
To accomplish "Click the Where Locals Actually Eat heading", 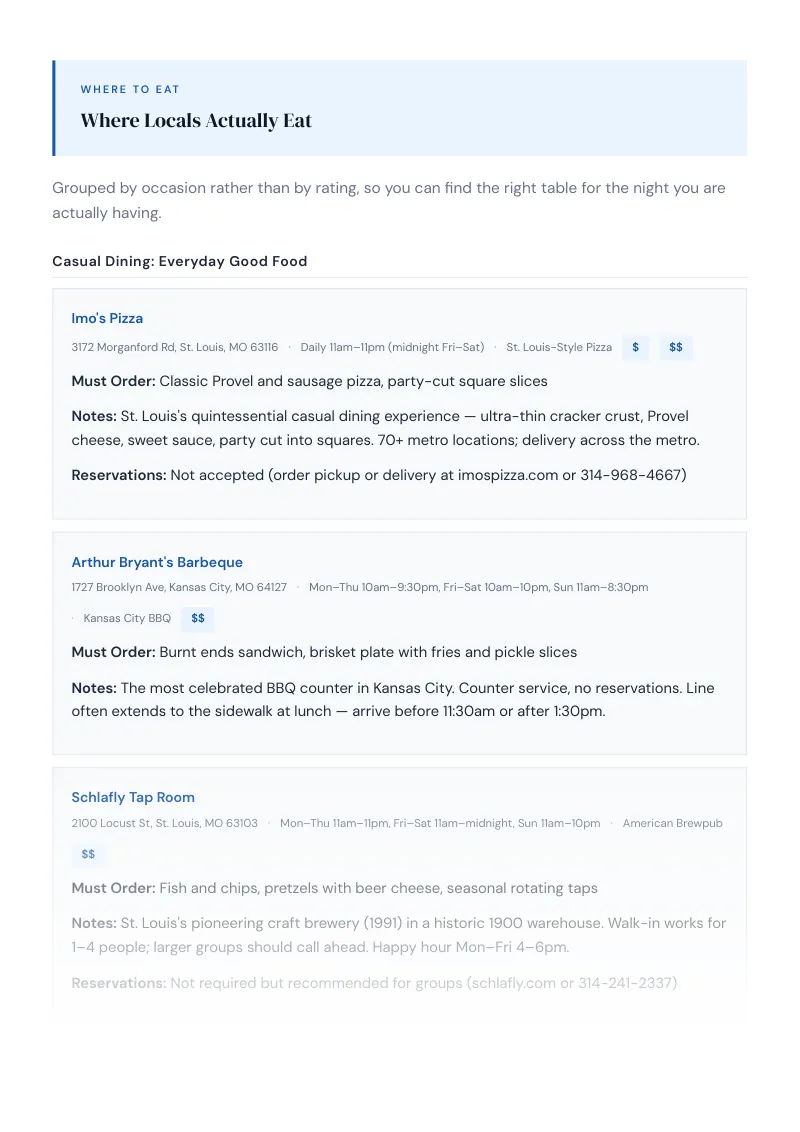I will [196, 121].
